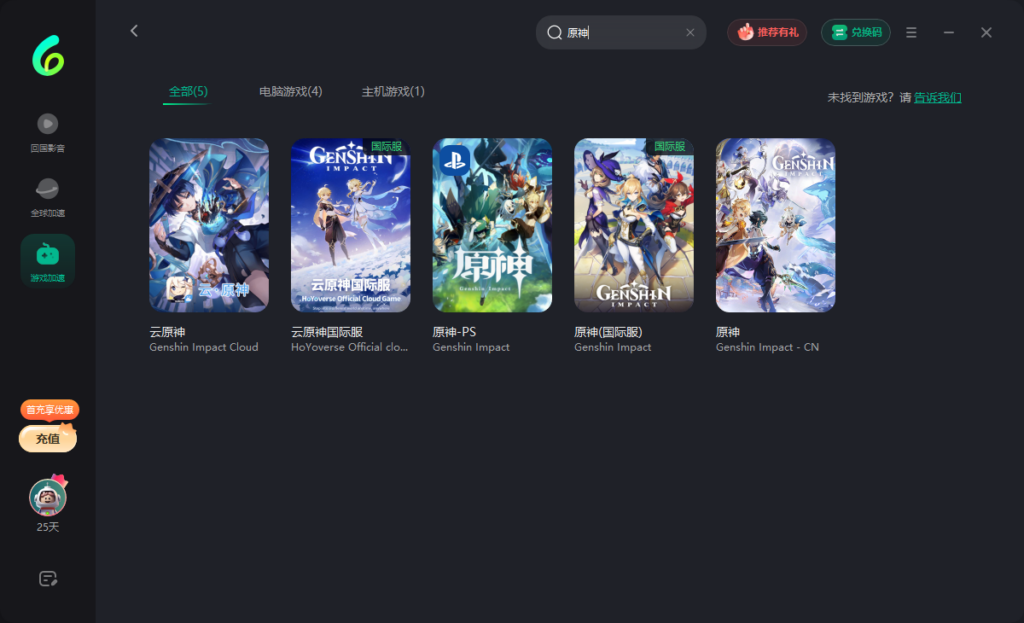Click the green app logo in sidebar
The image size is (1024, 623).
pyautogui.click(x=47, y=57)
